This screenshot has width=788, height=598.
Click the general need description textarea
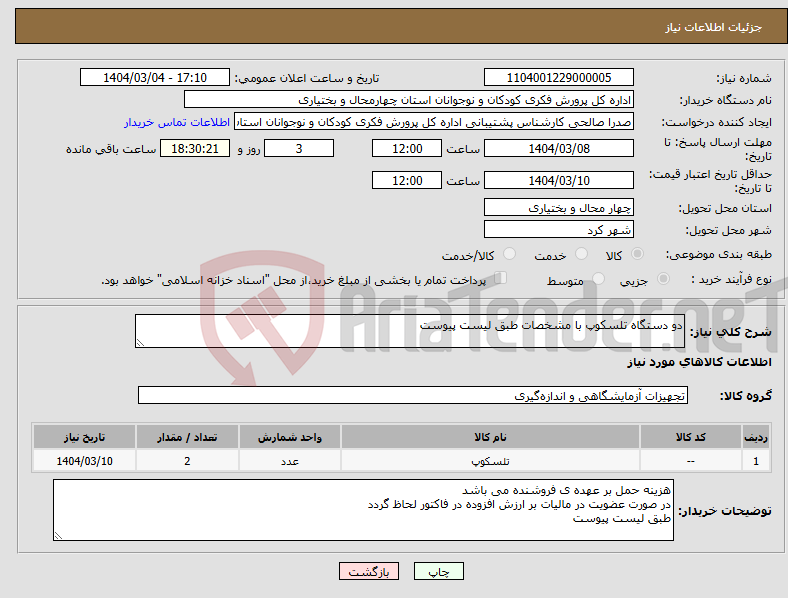410,331
